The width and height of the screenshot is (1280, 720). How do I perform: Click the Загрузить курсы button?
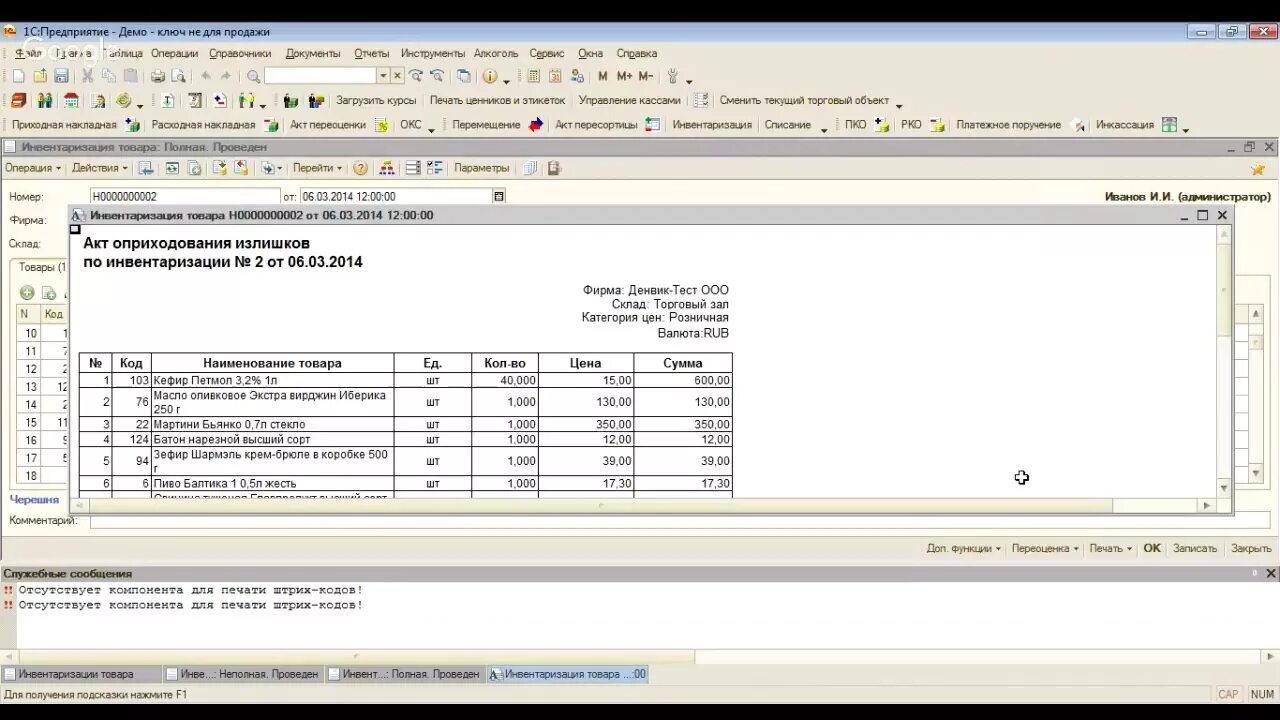tap(376, 100)
